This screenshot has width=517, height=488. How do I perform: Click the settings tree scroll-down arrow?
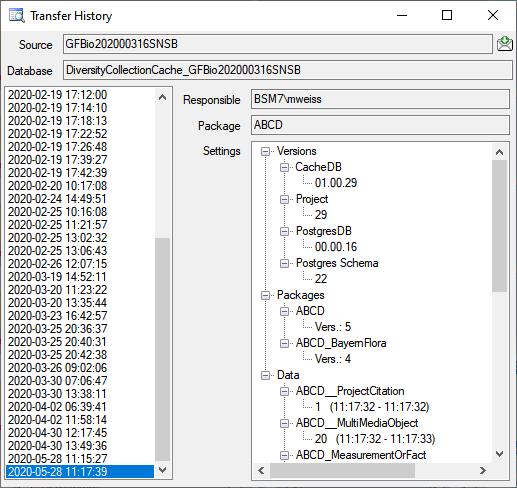(499, 454)
